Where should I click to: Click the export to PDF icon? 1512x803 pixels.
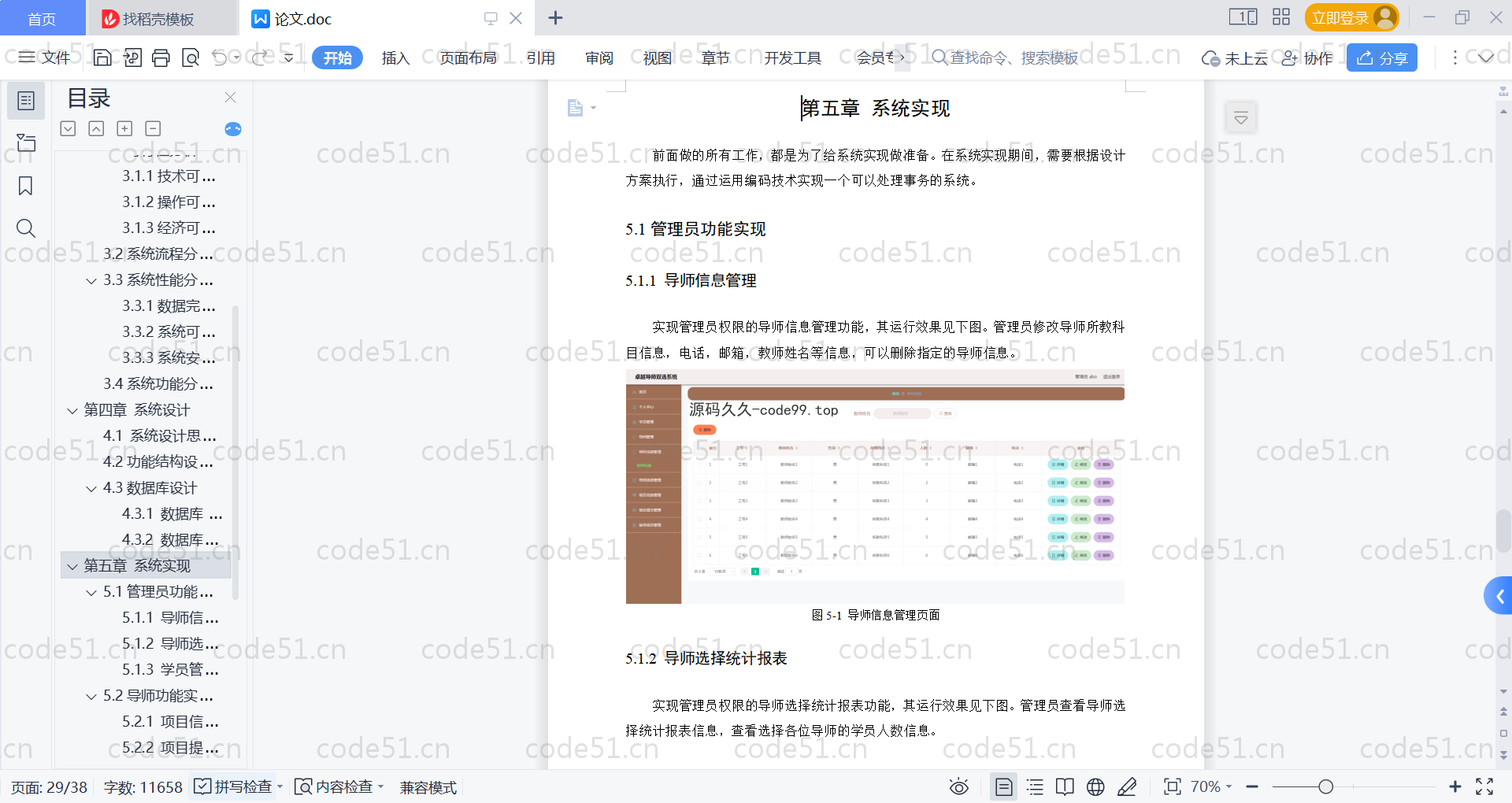click(132, 57)
